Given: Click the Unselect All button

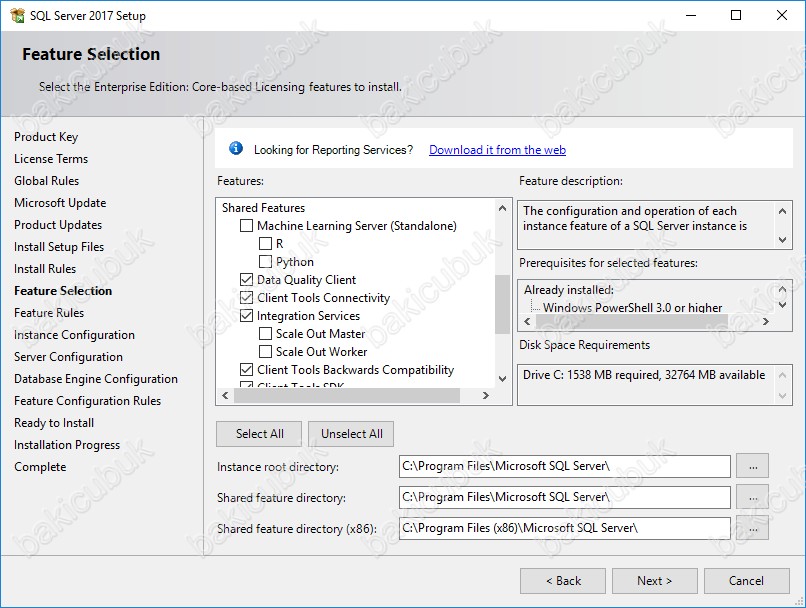Looking at the screenshot, I should tap(352, 434).
